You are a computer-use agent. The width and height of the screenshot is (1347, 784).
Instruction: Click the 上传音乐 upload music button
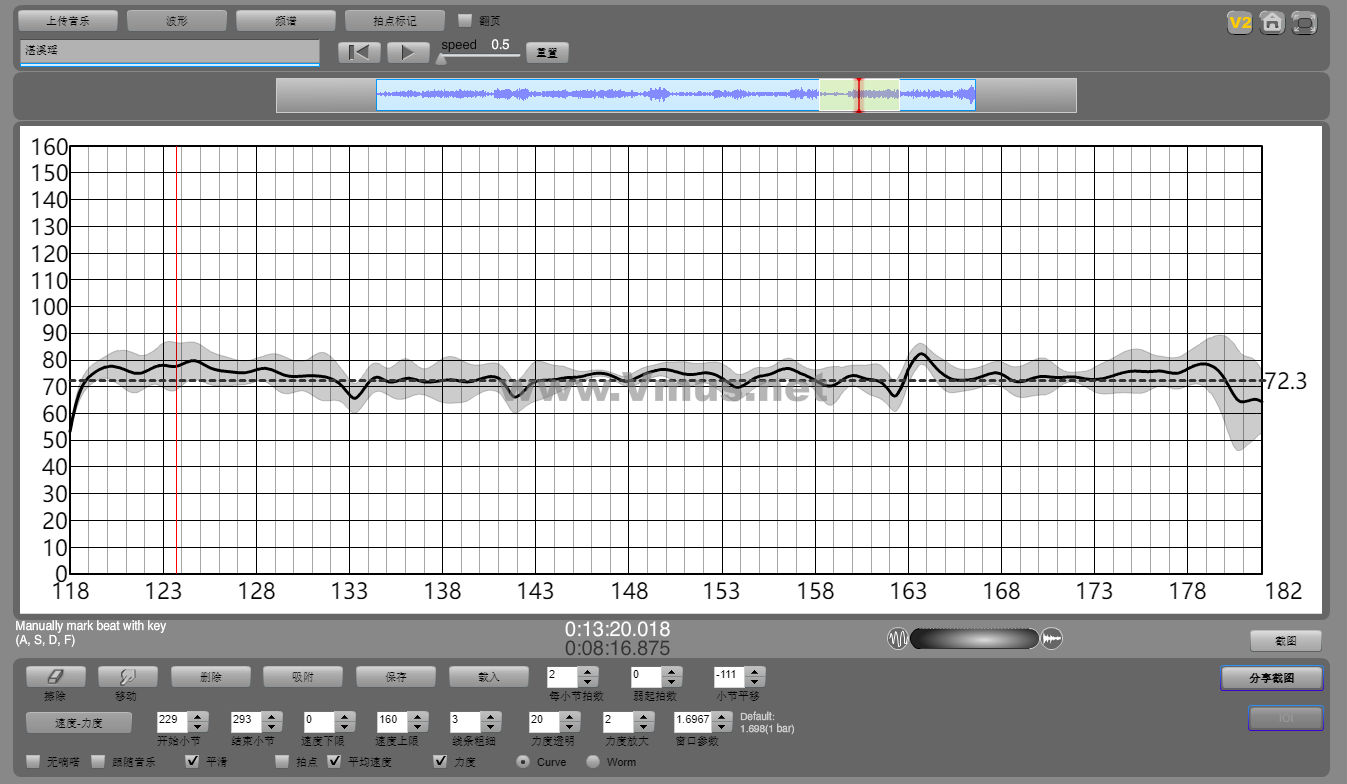pos(68,21)
